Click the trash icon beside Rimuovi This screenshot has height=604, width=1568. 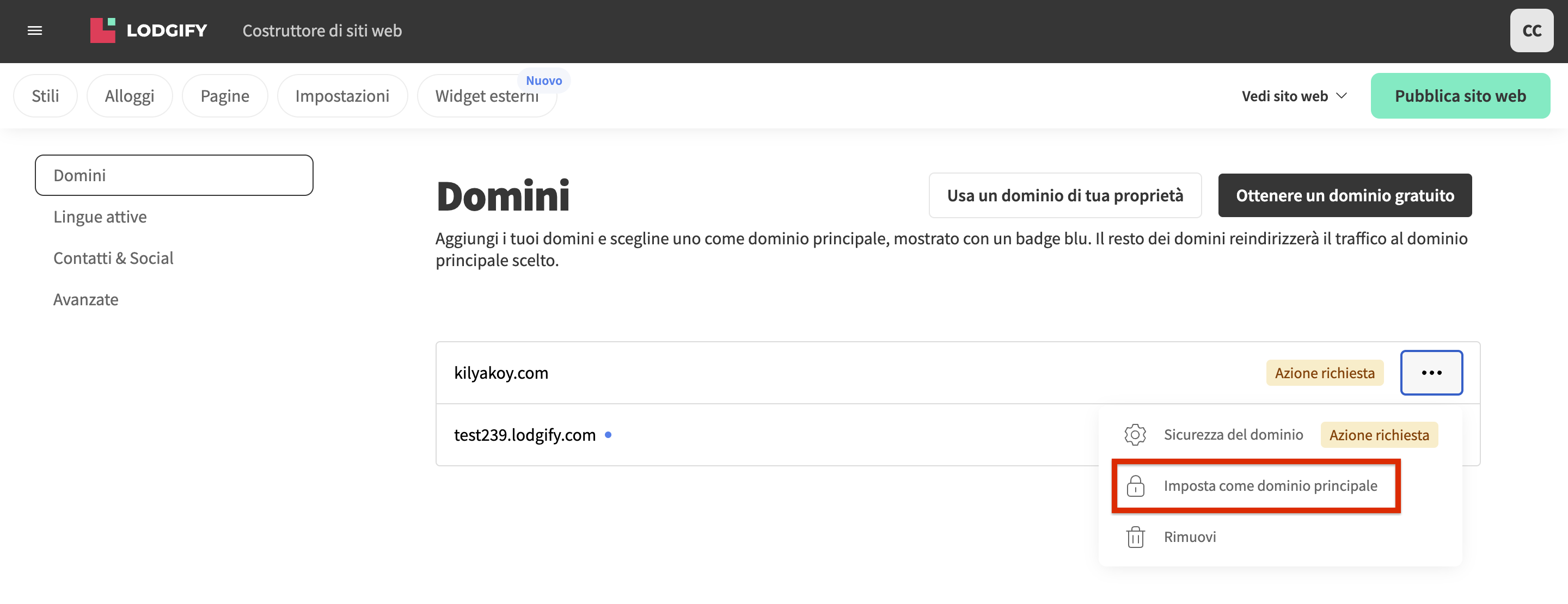pyautogui.click(x=1135, y=537)
